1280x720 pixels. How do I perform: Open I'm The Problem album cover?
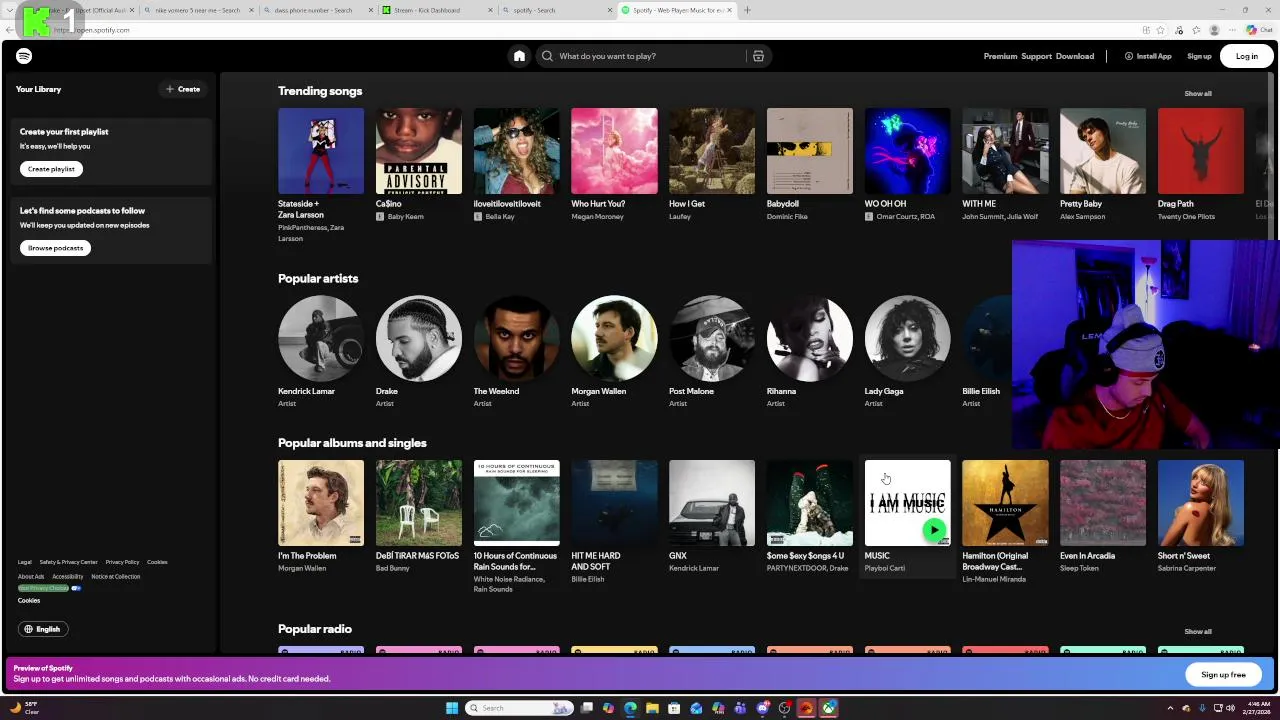click(321, 503)
